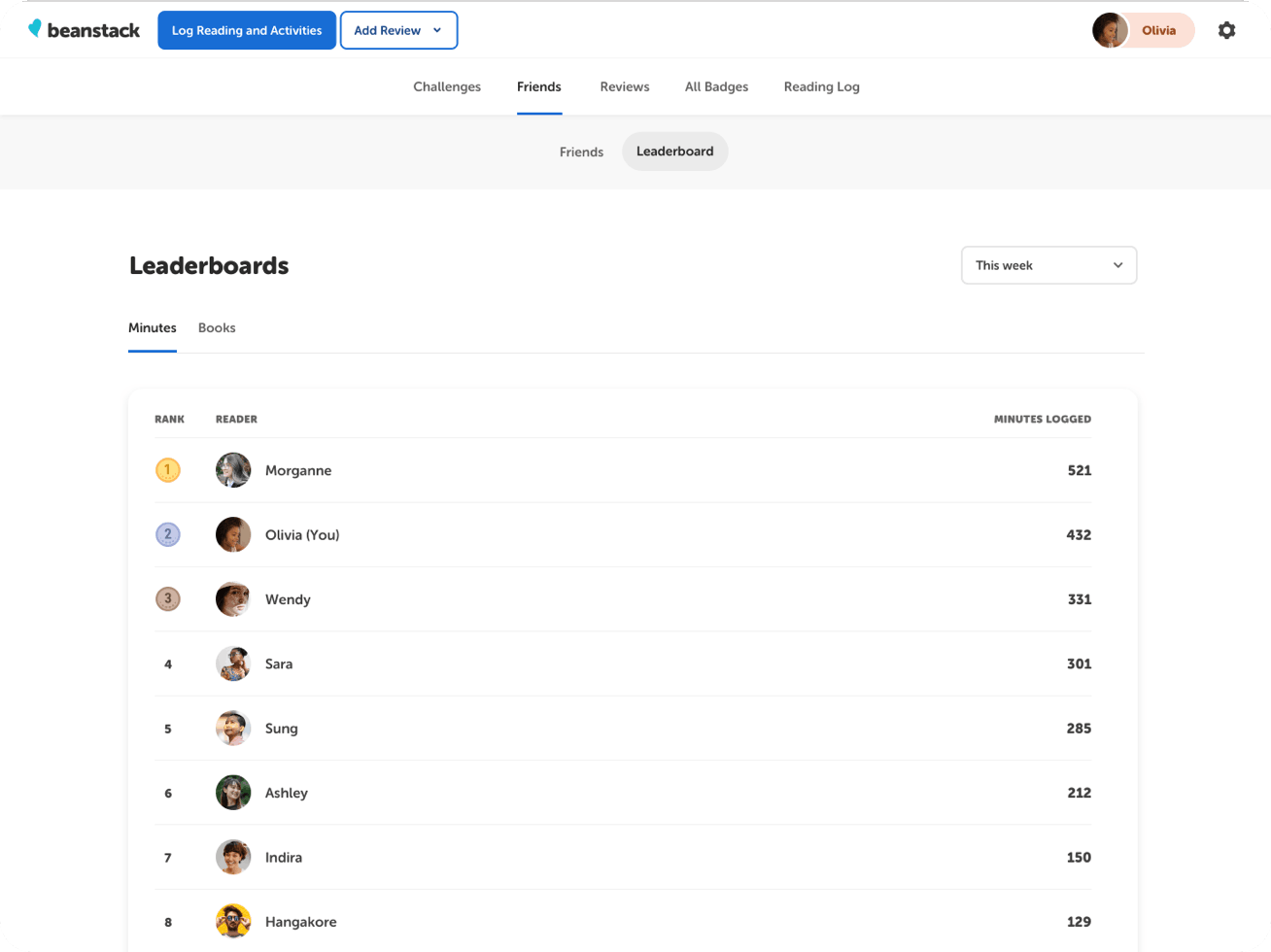
Task: Expand the Add Review dropdown
Action: (398, 30)
